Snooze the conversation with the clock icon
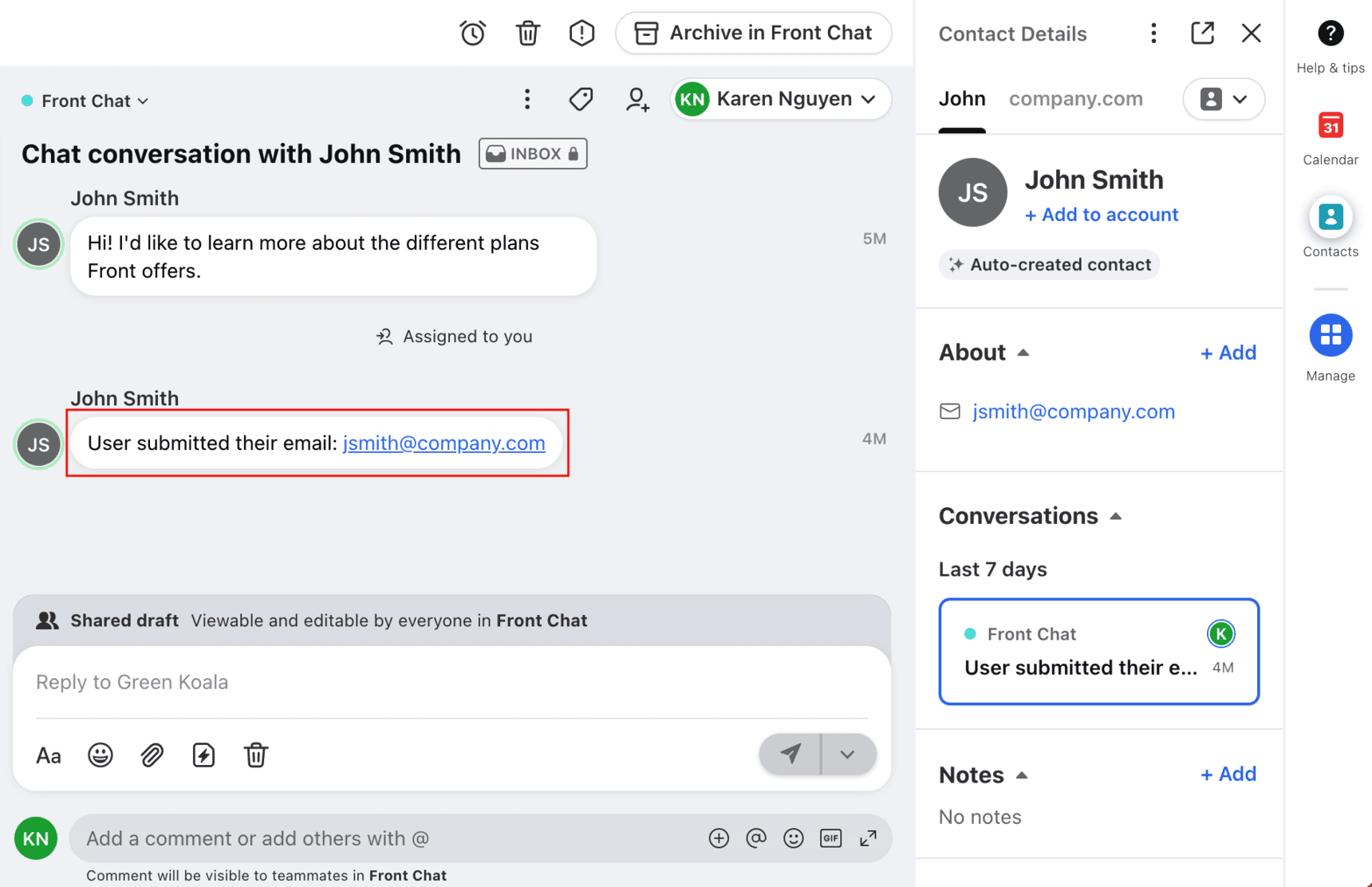The height and width of the screenshot is (887, 1372). pos(472,34)
